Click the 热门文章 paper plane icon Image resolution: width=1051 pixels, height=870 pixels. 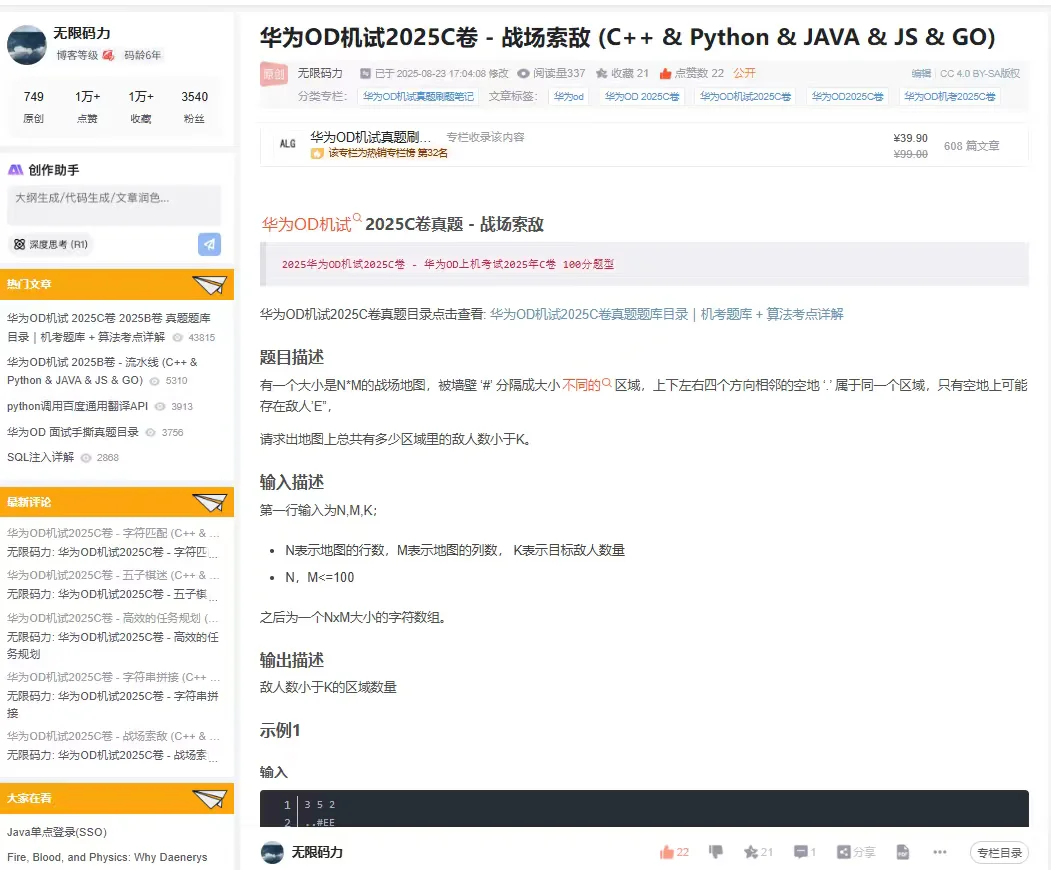(210, 285)
